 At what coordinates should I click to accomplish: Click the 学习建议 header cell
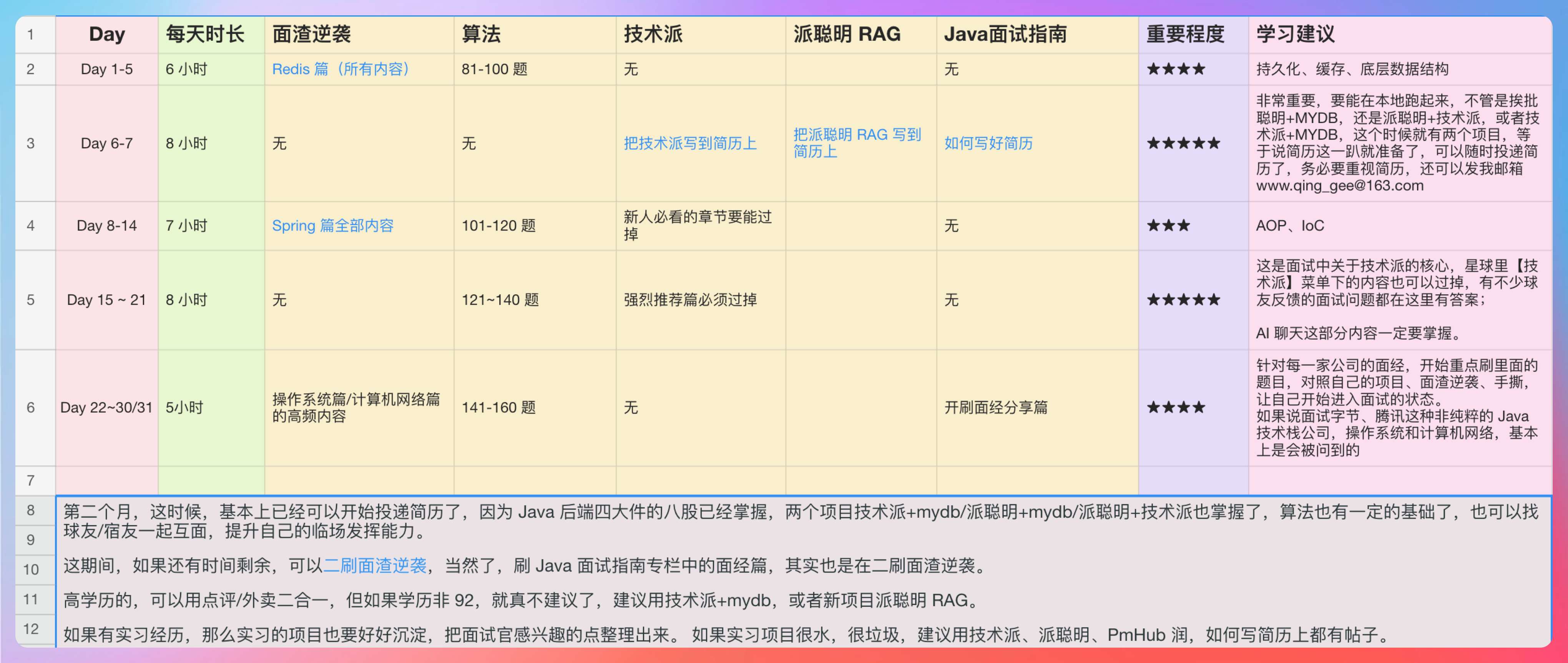pyautogui.click(x=1295, y=34)
